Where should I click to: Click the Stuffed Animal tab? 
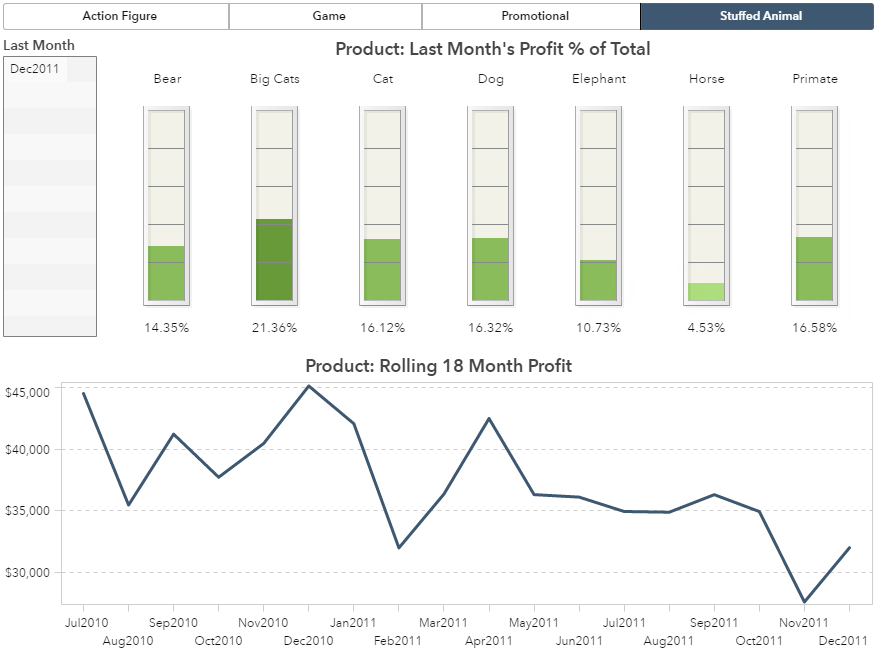coord(760,16)
